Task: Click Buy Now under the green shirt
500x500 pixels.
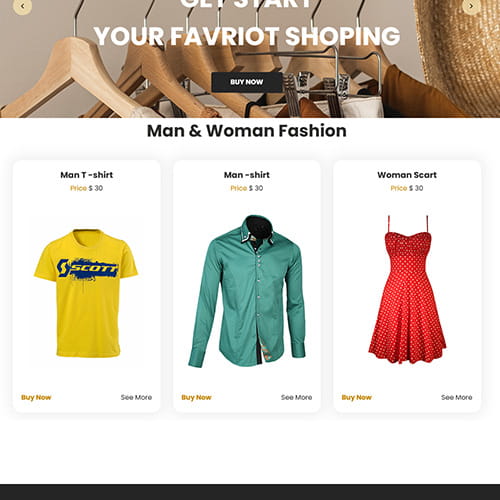Action: pyautogui.click(x=196, y=397)
